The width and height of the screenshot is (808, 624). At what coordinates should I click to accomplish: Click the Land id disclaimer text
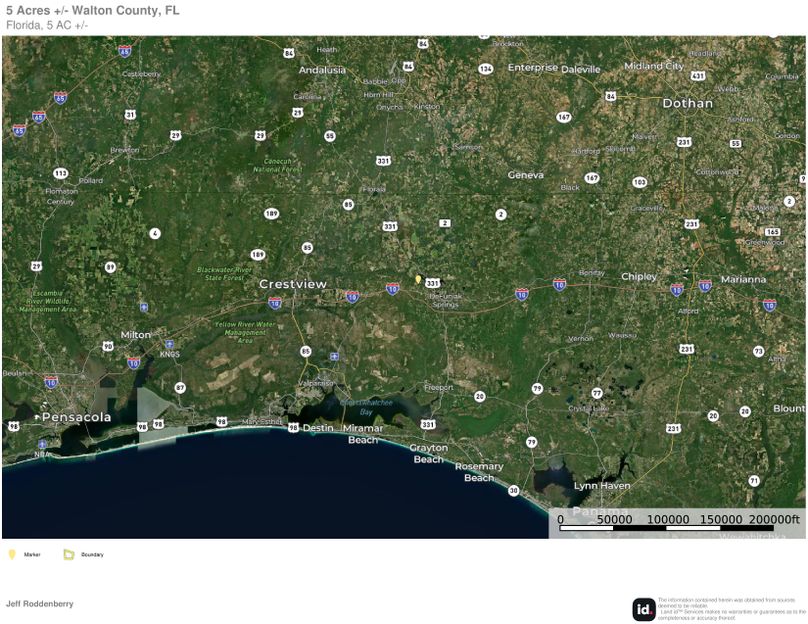723,601
